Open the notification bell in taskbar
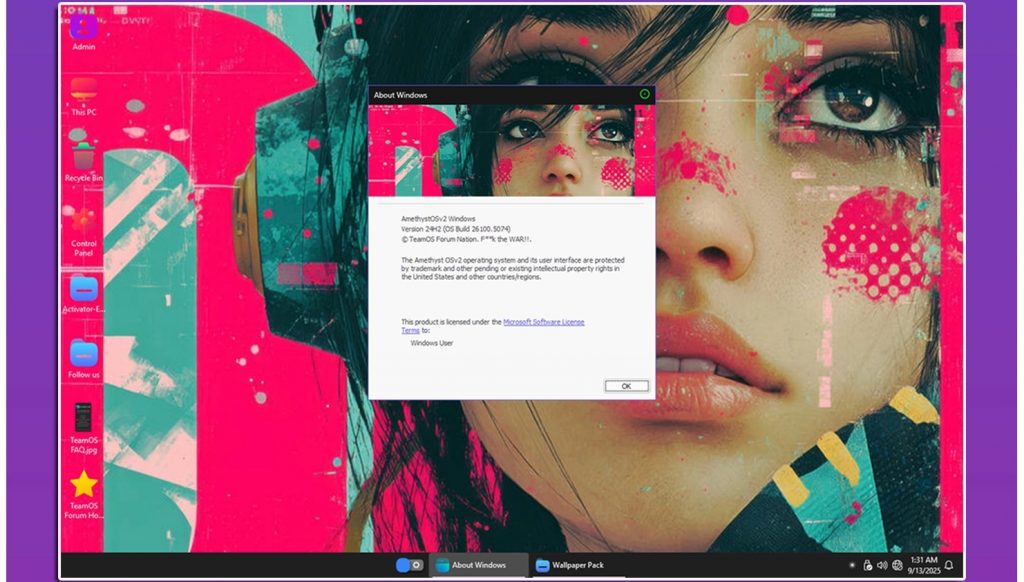Screen dimensions: 1024x582 [948, 565]
